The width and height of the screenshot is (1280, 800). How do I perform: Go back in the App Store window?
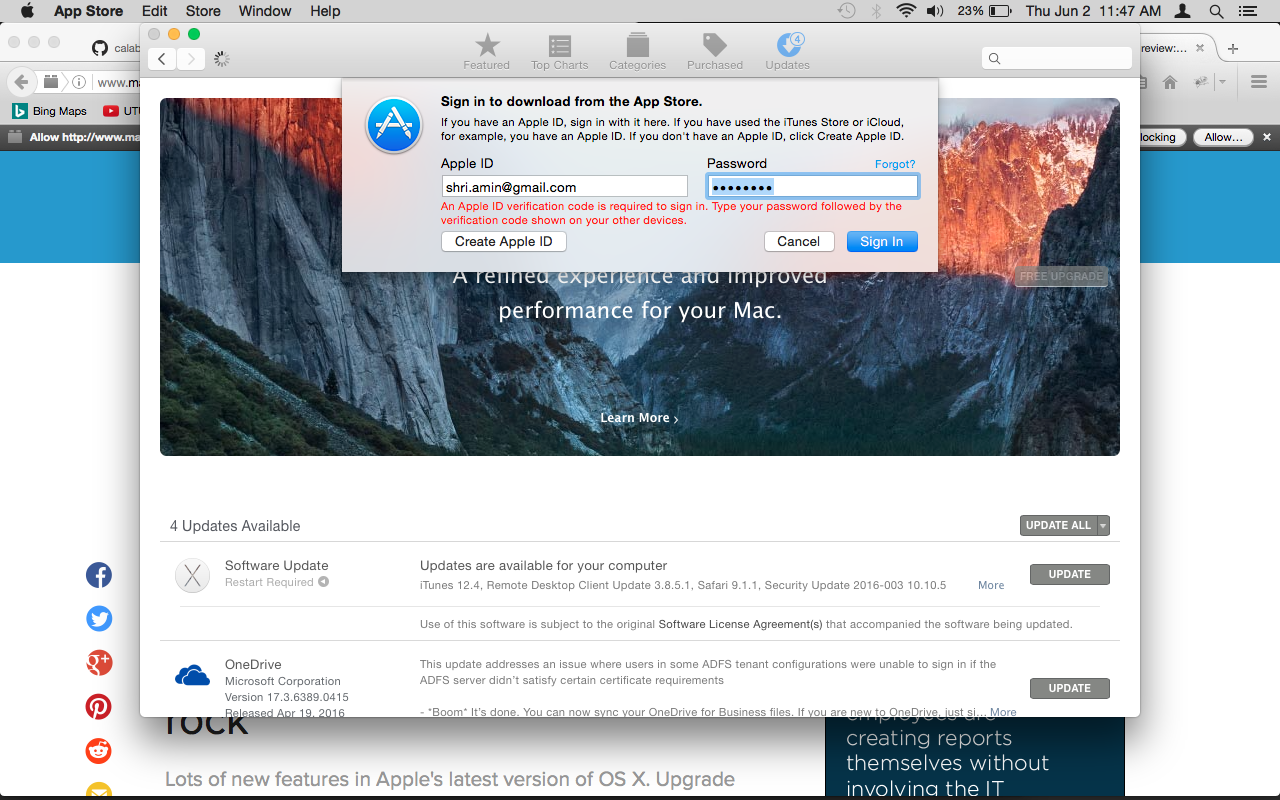coord(162,59)
